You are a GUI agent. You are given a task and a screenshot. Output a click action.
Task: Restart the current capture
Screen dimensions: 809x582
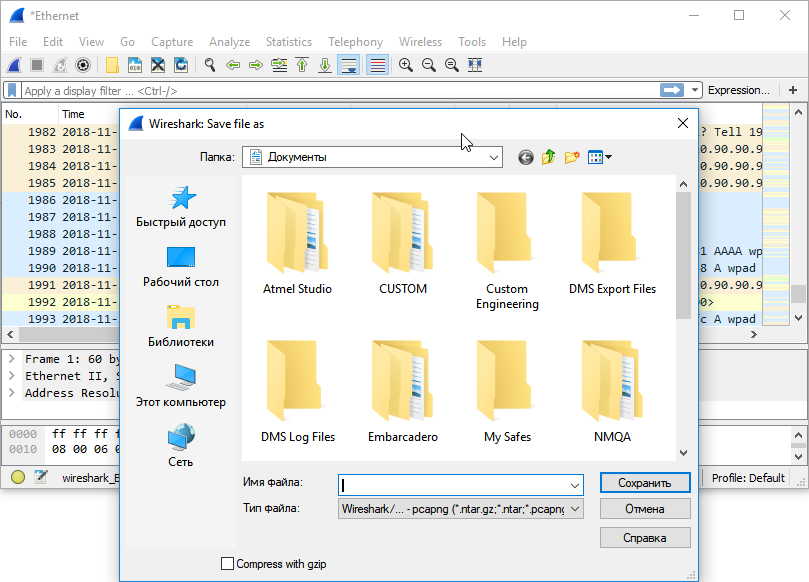coord(60,65)
